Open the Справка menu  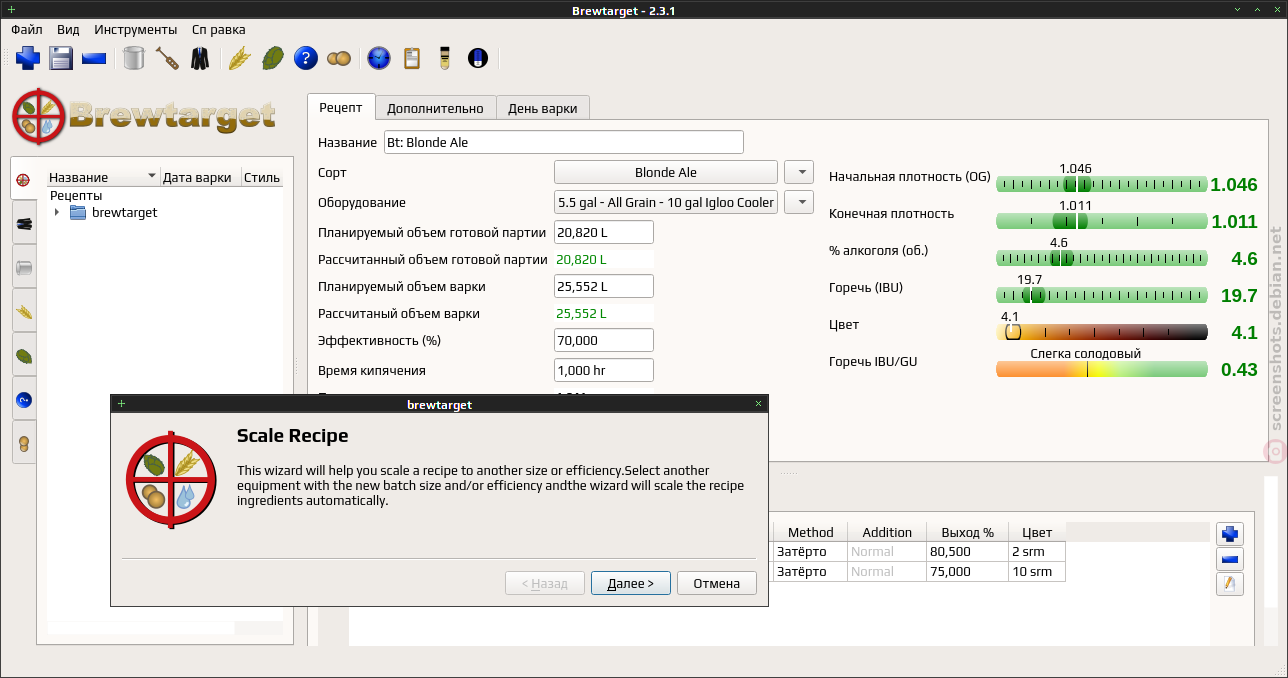[x=219, y=29]
